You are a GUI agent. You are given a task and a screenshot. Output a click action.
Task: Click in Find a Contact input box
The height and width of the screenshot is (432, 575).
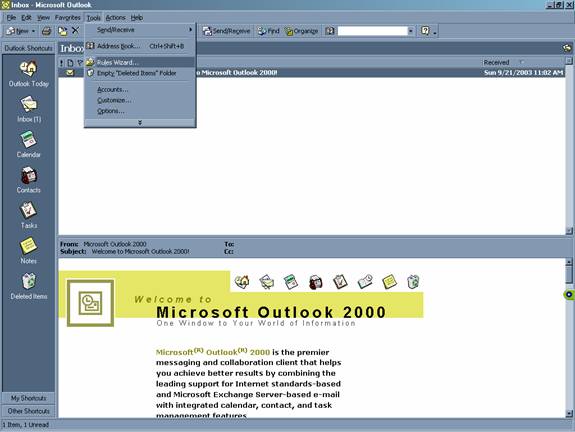click(x=372, y=31)
